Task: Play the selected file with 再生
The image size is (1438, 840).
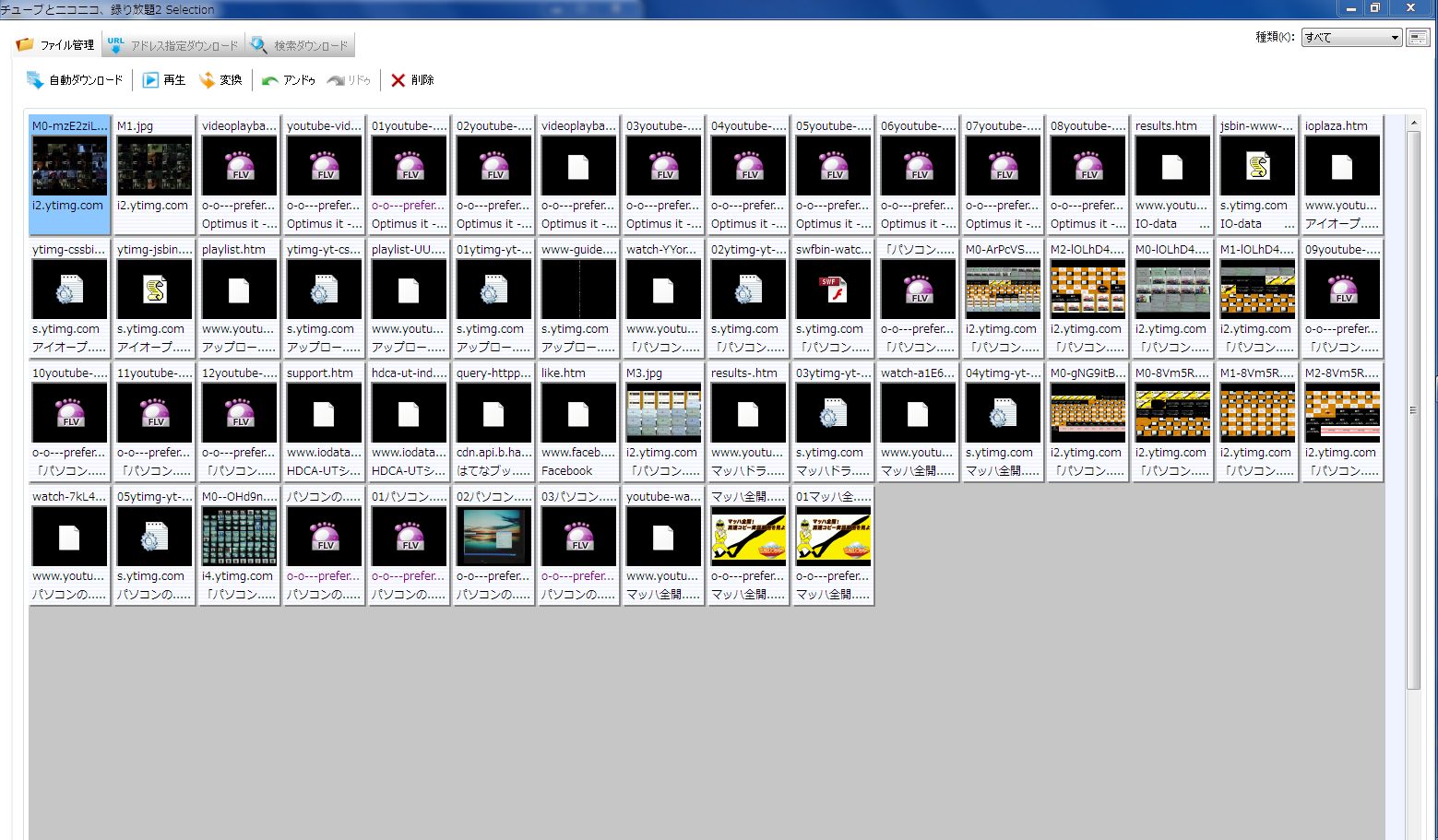Action: (x=164, y=80)
